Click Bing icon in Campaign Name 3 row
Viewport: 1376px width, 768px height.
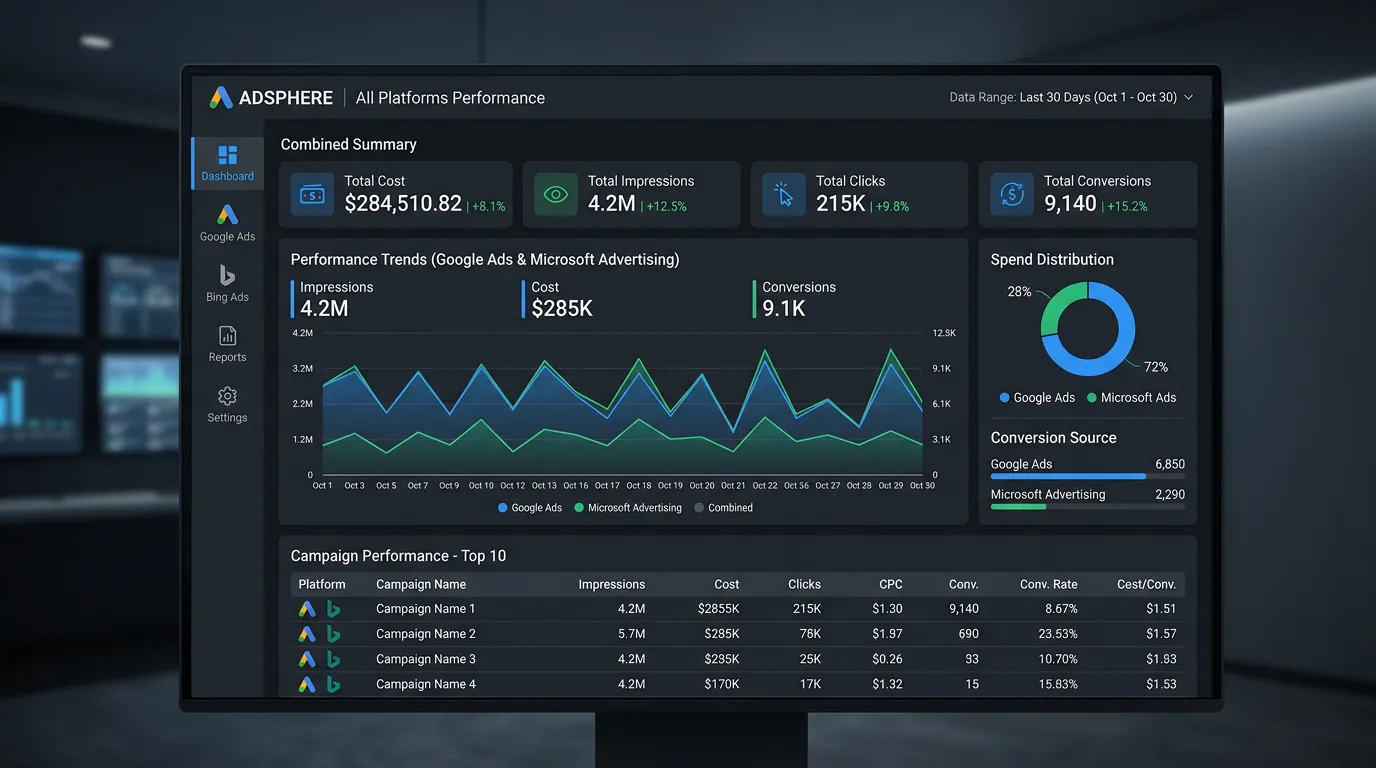click(333, 660)
